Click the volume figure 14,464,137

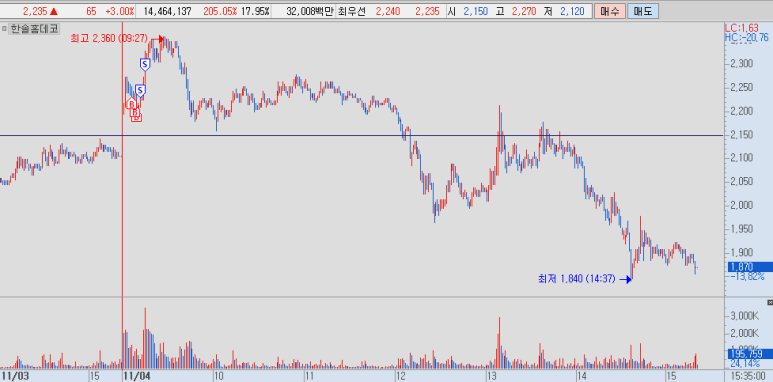[167, 11]
